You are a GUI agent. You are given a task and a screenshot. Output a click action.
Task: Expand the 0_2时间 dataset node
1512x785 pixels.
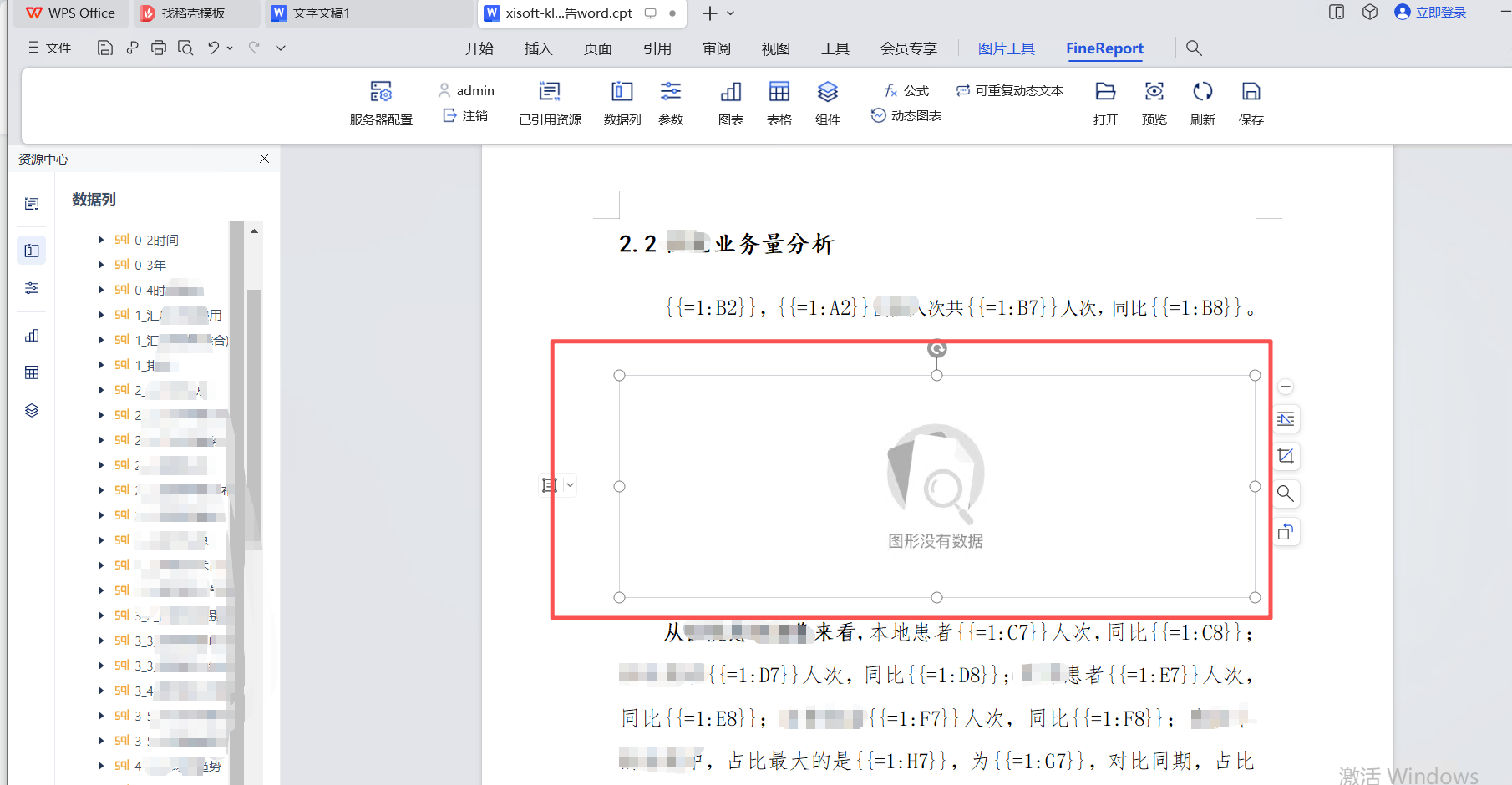[101, 240]
